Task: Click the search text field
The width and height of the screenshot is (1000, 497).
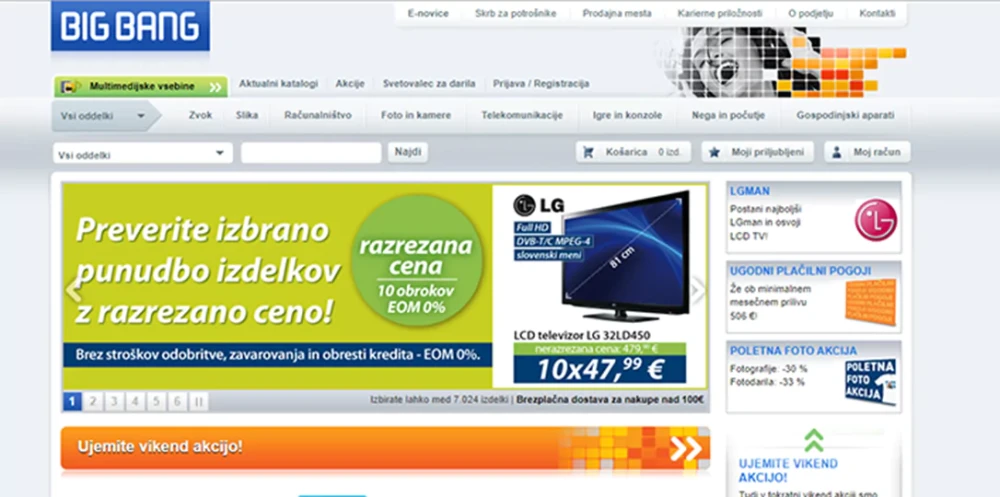Action: (311, 153)
